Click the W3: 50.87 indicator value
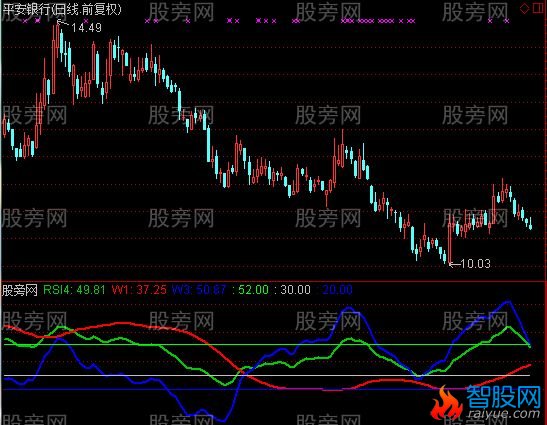This screenshot has height=425, width=547. pyautogui.click(x=199, y=290)
